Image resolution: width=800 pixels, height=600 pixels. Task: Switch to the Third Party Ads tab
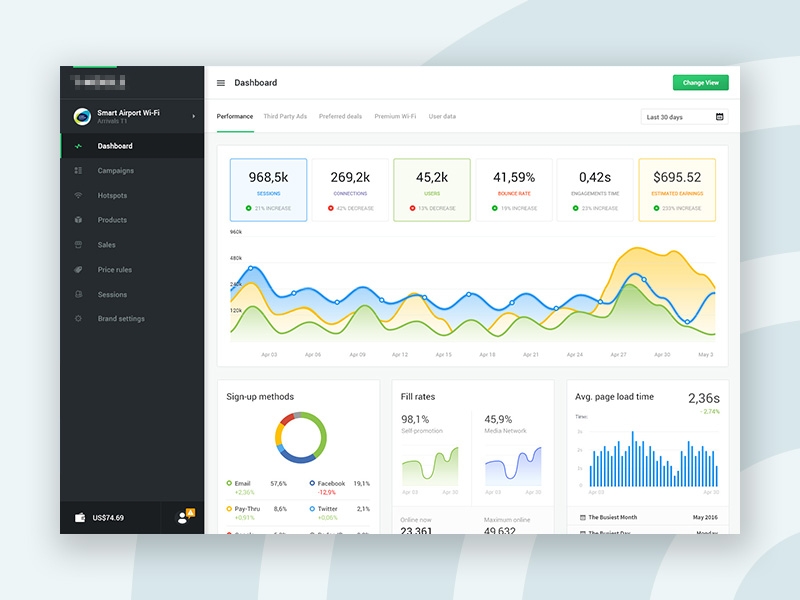[x=285, y=117]
